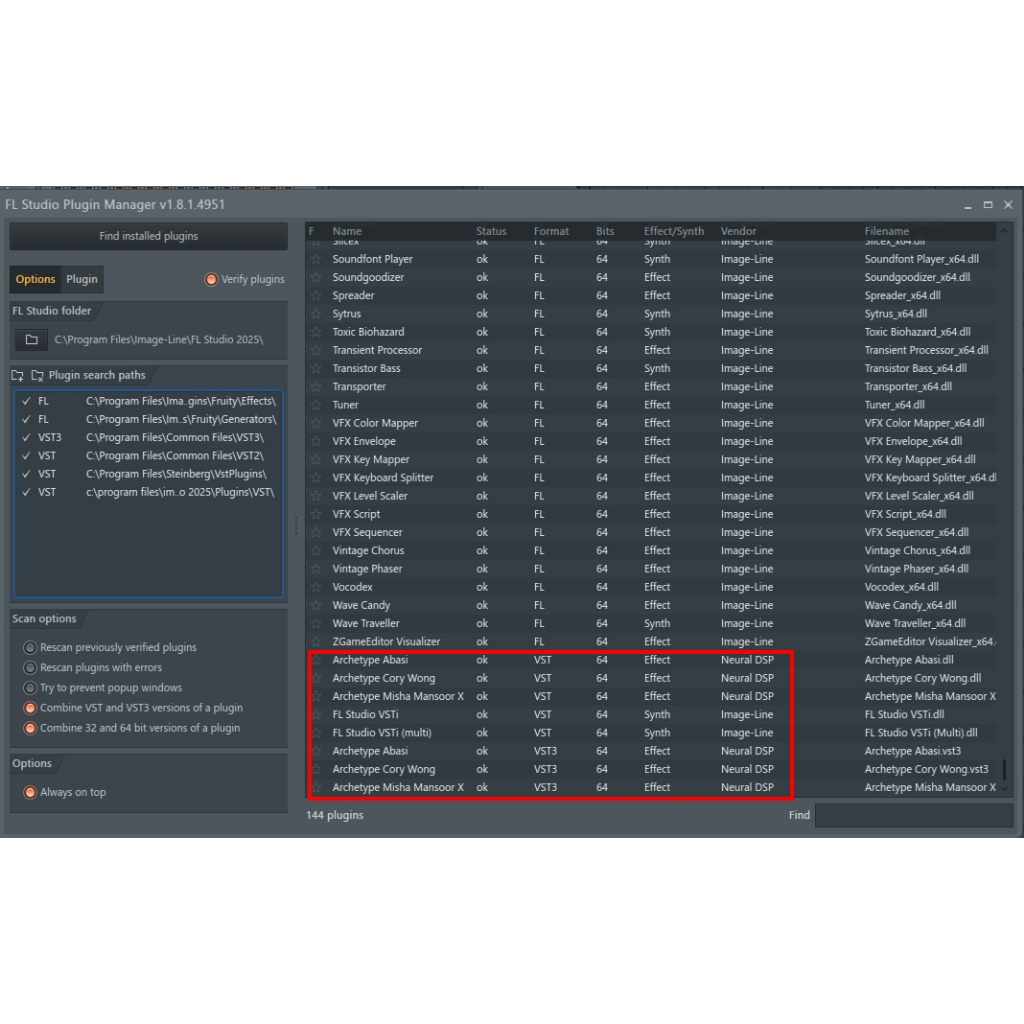The image size is (1024, 1024).
Task: Sort the list by Name column
Action: pos(347,231)
